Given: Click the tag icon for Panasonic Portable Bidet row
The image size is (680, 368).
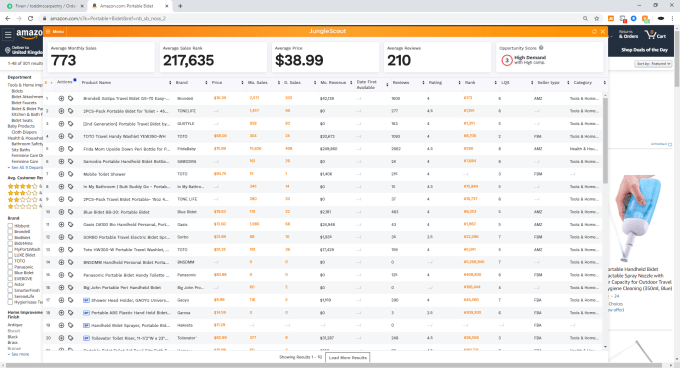Looking at the screenshot, I should [70, 275].
